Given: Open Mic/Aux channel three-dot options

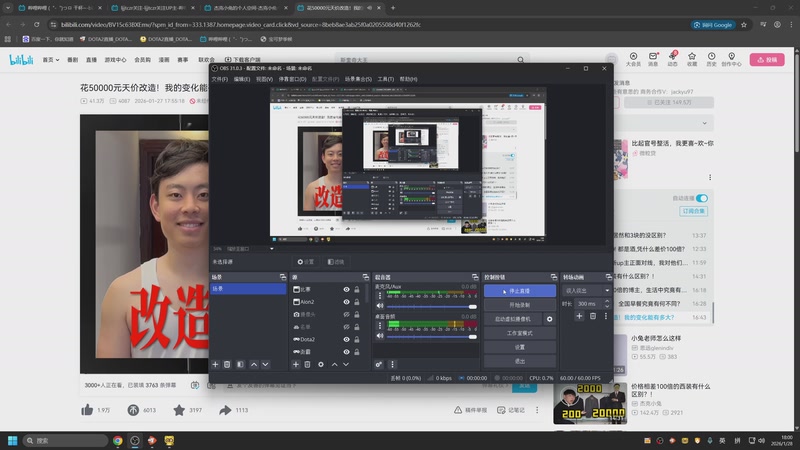Looking at the screenshot, I should click(x=380, y=295).
